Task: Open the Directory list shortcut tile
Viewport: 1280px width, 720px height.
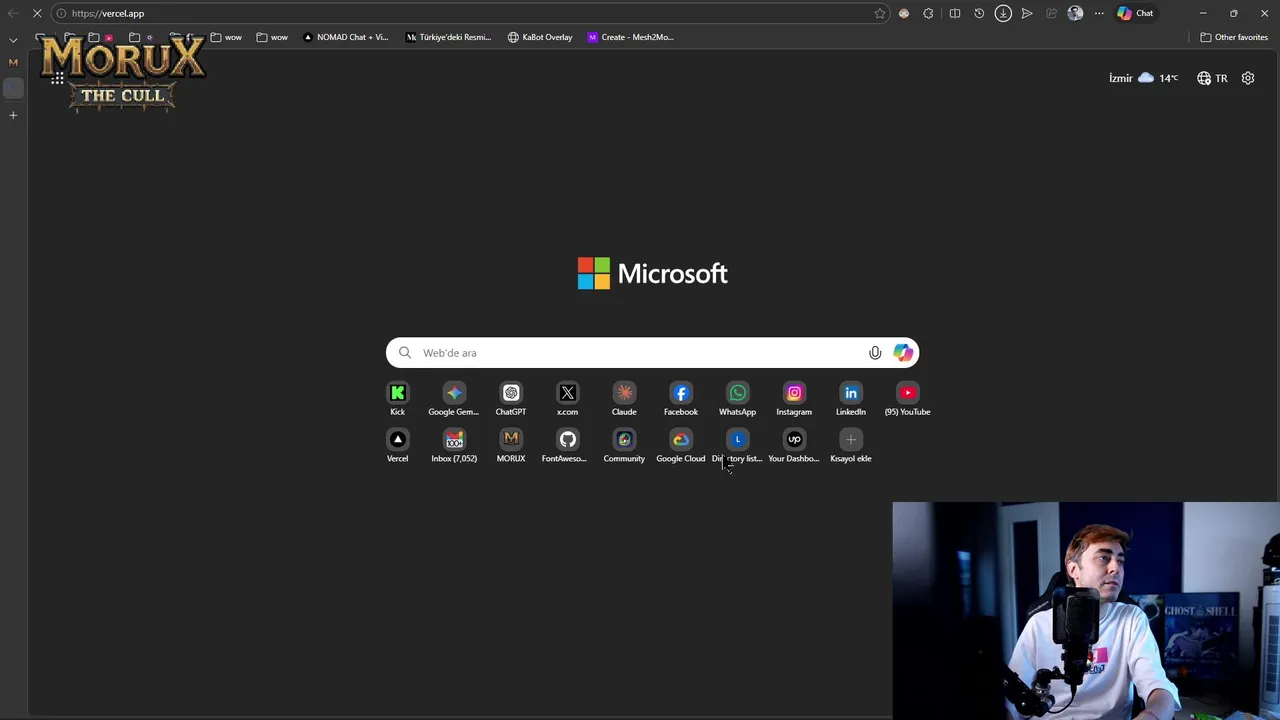Action: (737, 445)
